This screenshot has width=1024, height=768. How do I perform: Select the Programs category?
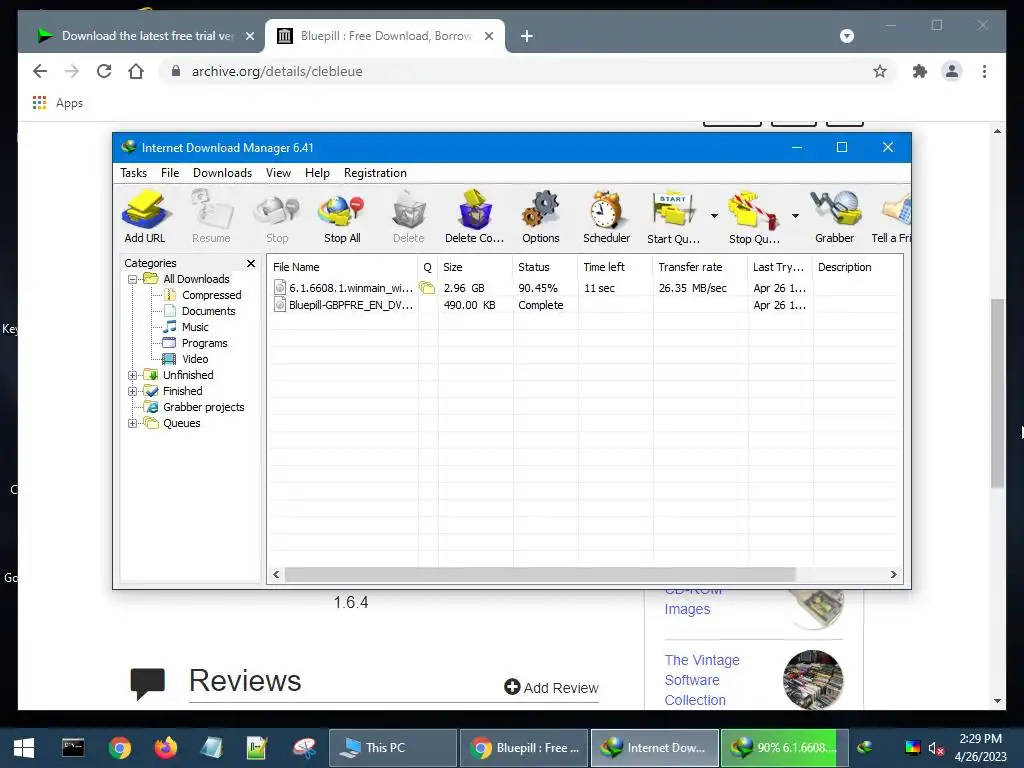pos(204,344)
